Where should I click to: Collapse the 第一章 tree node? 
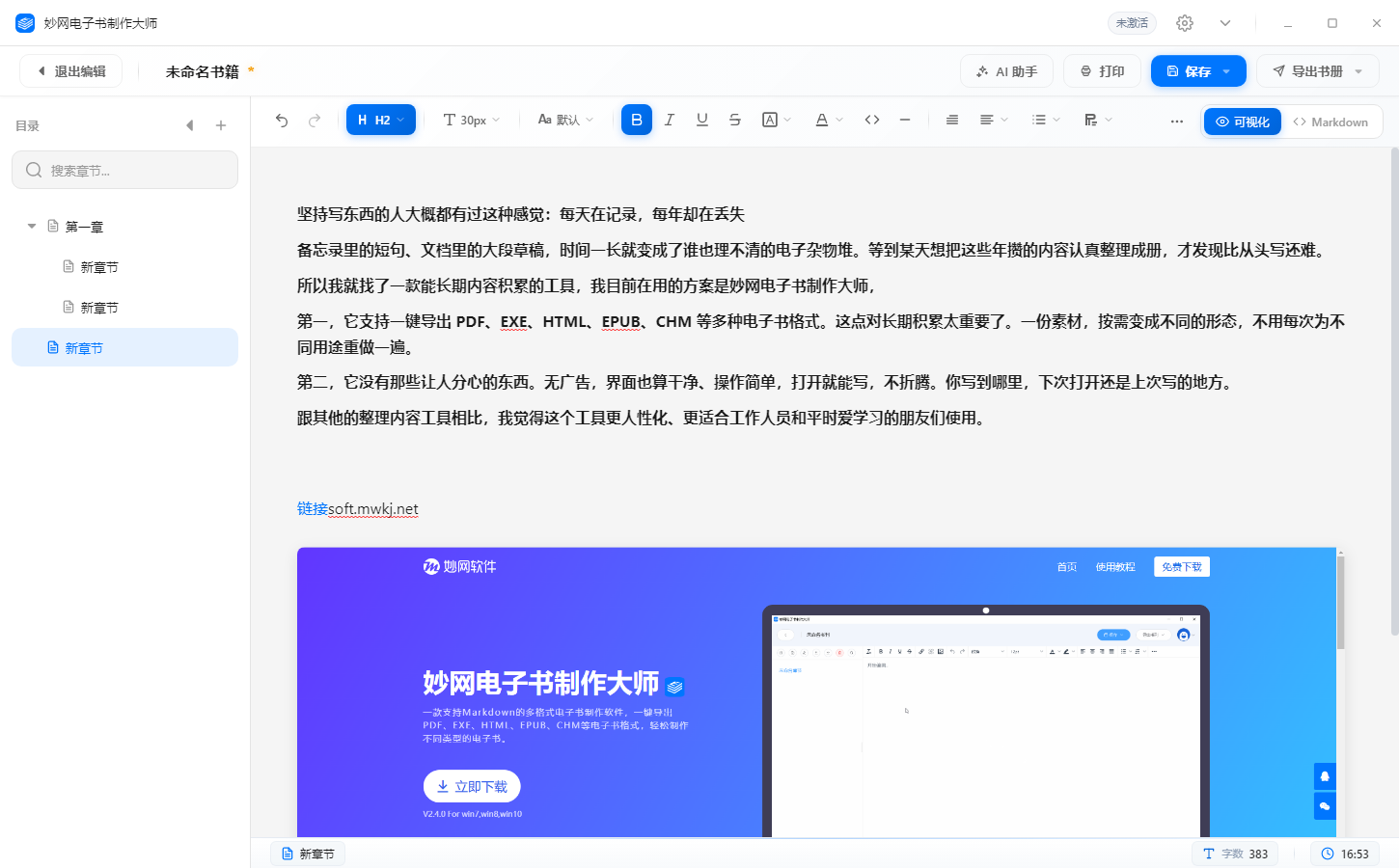point(32,227)
